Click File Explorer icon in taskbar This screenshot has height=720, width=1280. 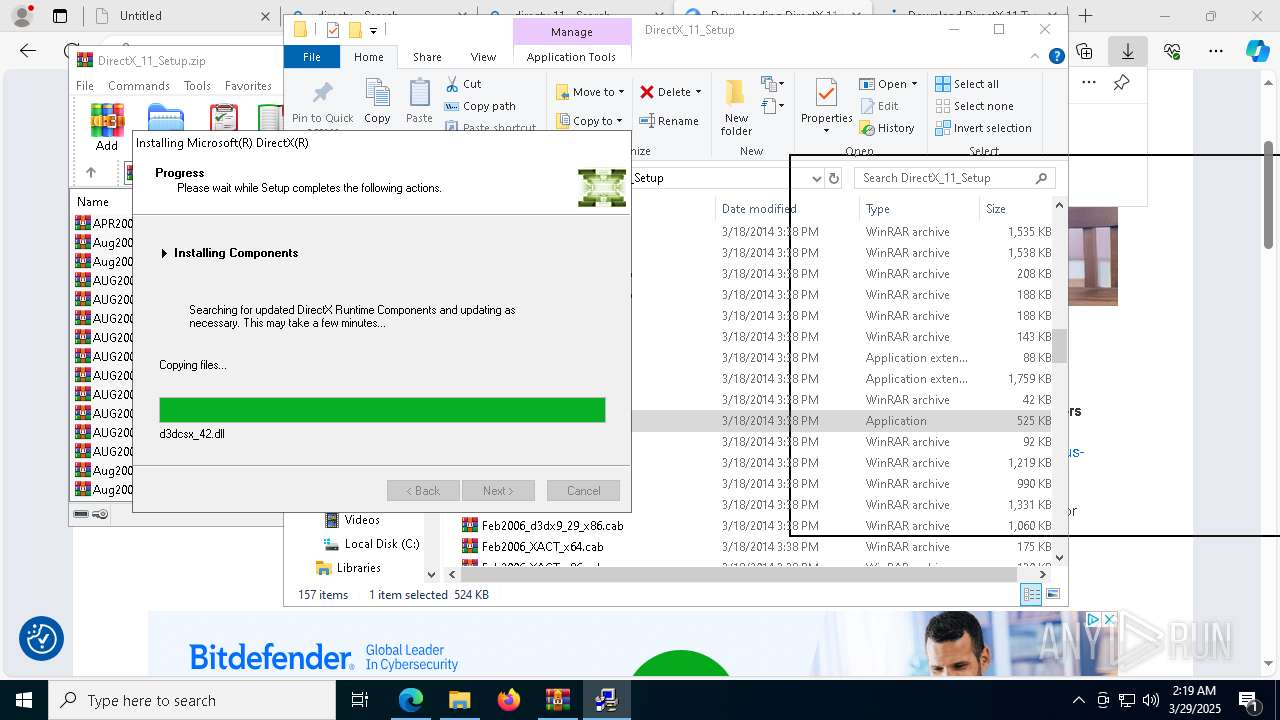pyautogui.click(x=459, y=700)
